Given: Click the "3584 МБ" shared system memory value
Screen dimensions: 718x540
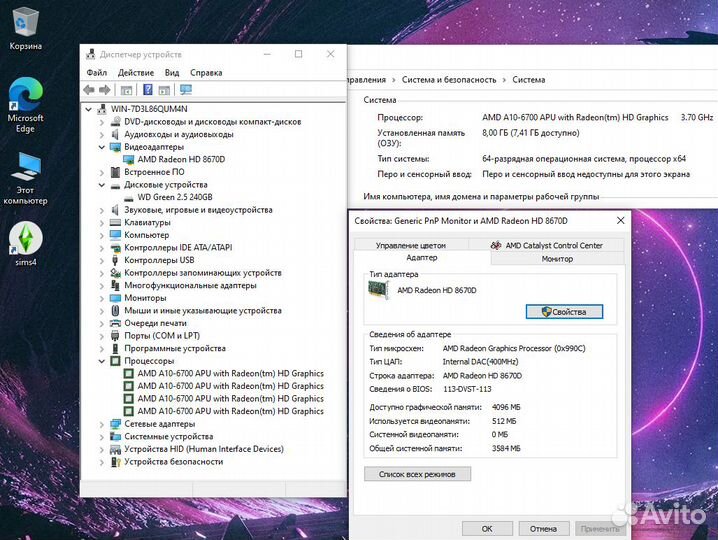Looking at the screenshot, I should 506,448.
